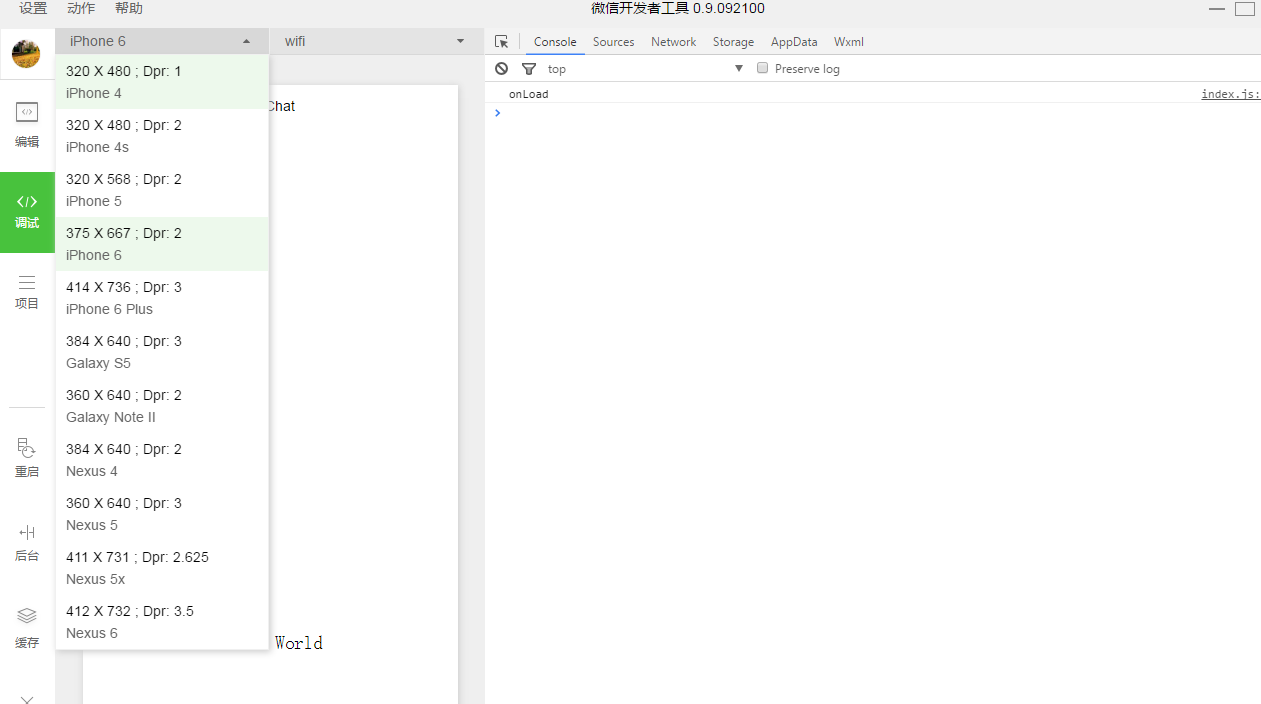Open the wifi network dropdown
The image size is (1261, 704).
coord(375,41)
